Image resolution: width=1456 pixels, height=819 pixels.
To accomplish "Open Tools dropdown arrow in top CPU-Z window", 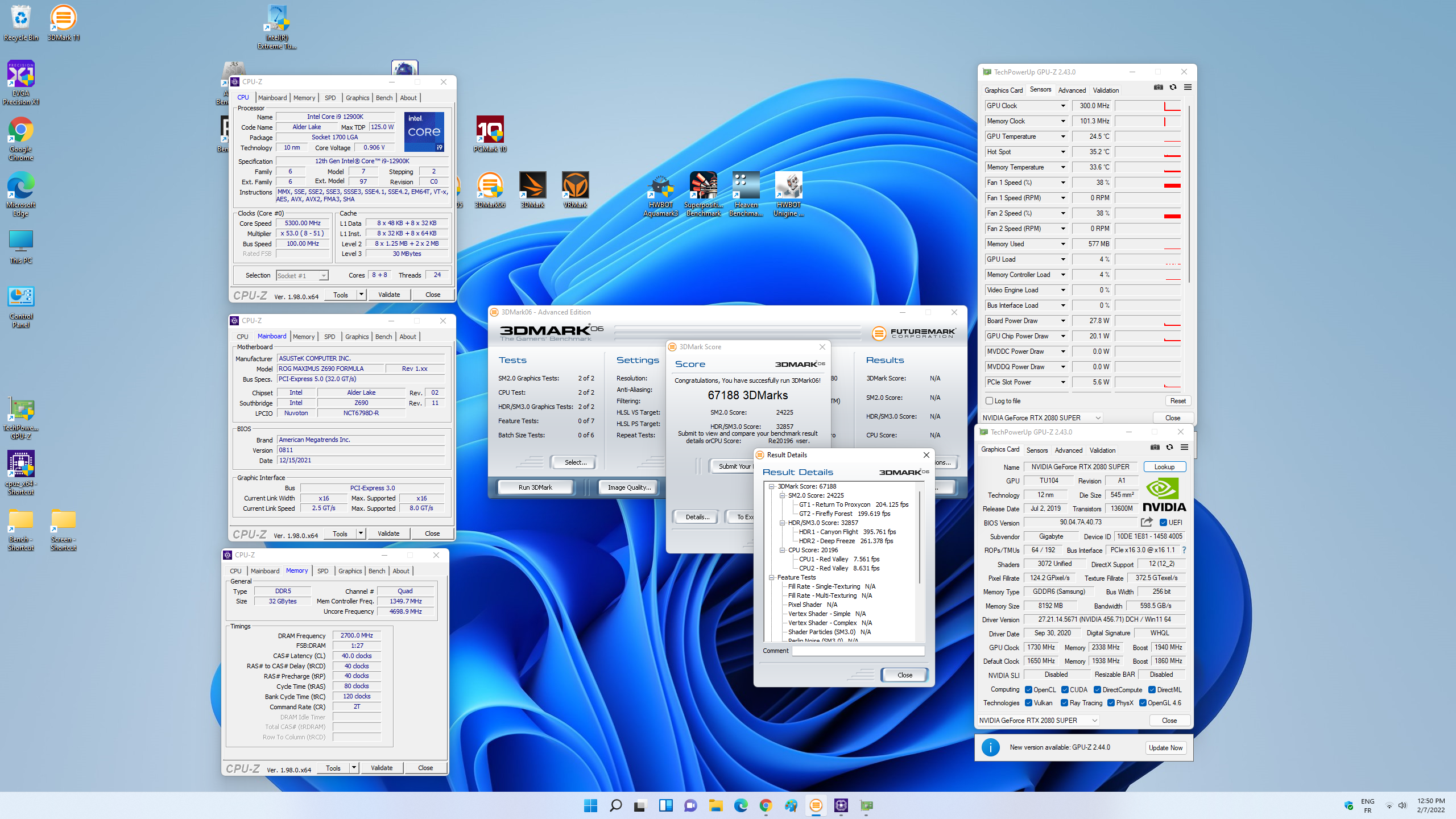I will coord(361,295).
